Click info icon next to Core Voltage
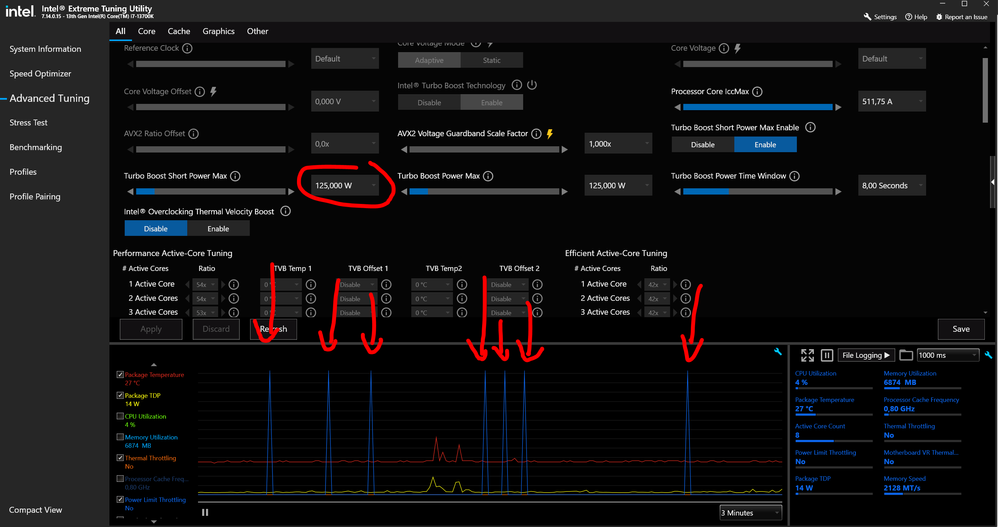 (724, 48)
